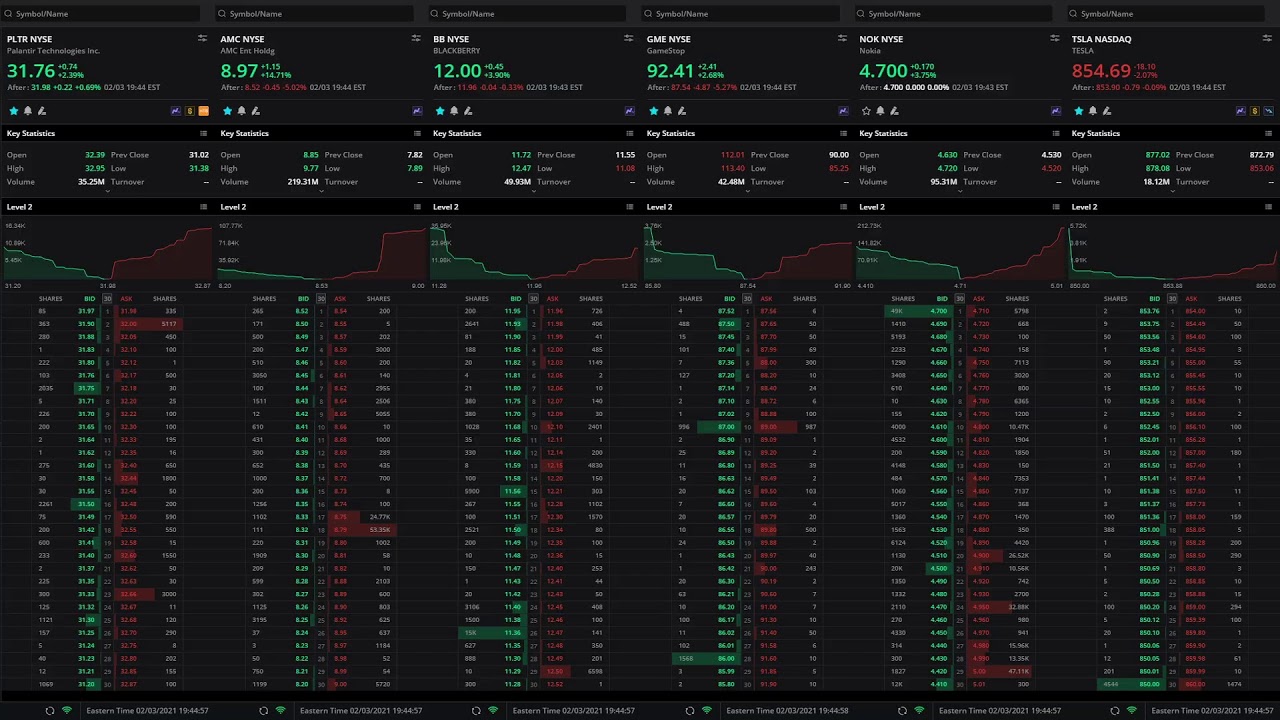This screenshot has width=1280, height=720.
Task: Toggle the BB watchlist star
Action: [440, 111]
